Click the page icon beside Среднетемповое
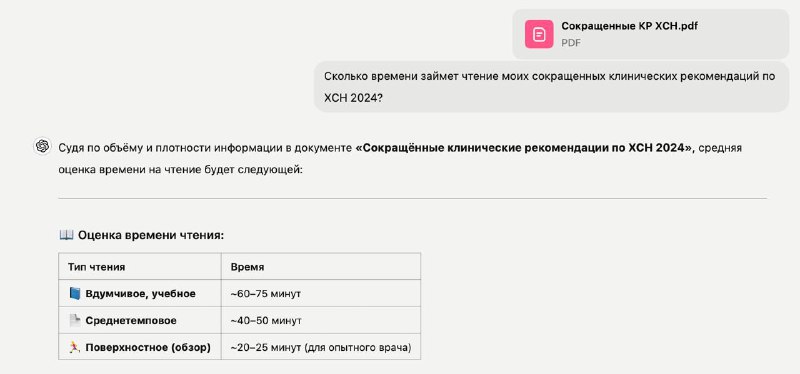The height and width of the screenshot is (374, 800). click(75, 320)
